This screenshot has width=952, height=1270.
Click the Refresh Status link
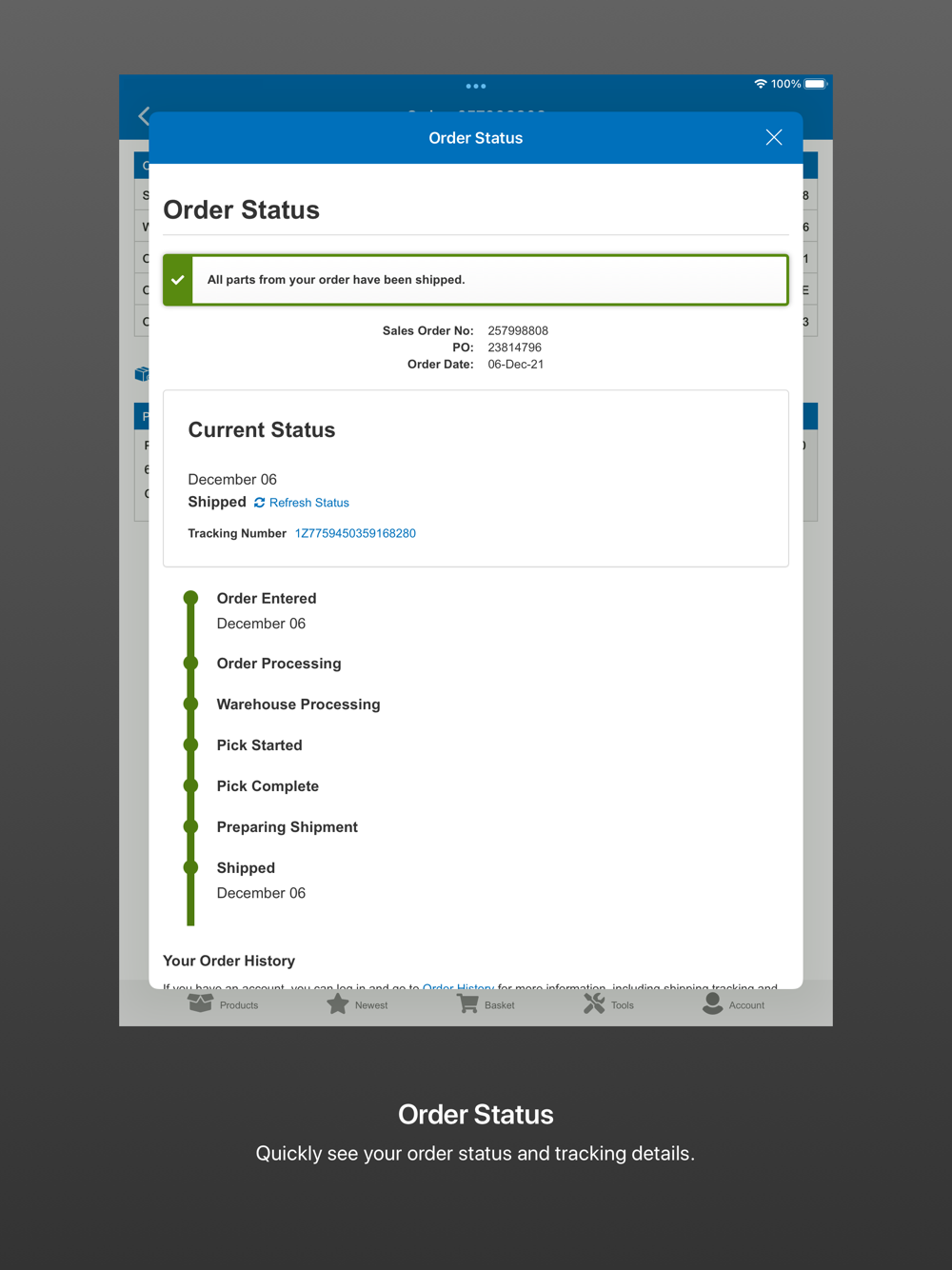pos(308,503)
